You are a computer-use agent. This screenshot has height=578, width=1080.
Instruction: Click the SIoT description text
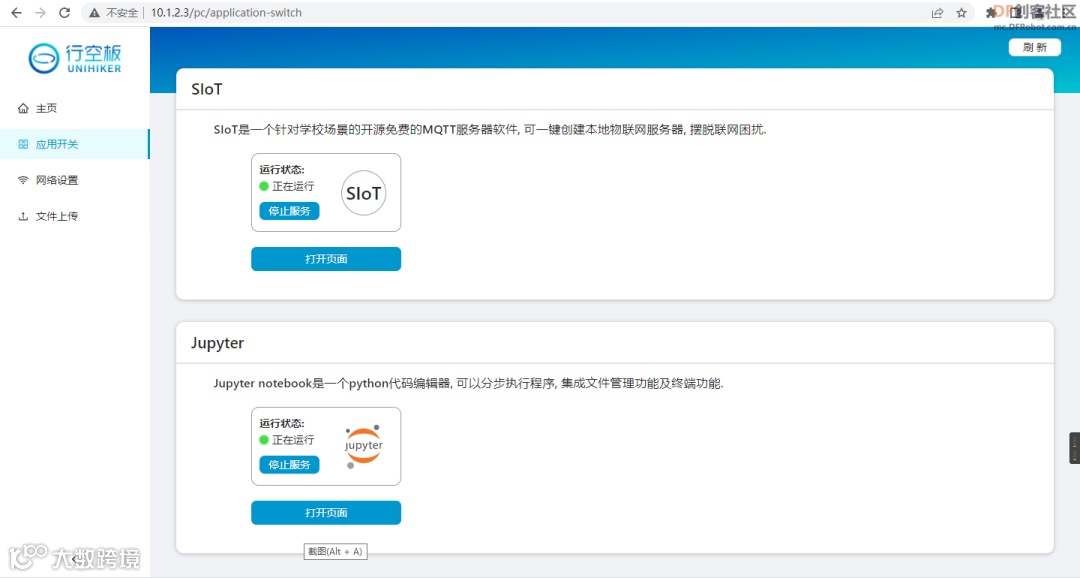[x=490, y=130]
